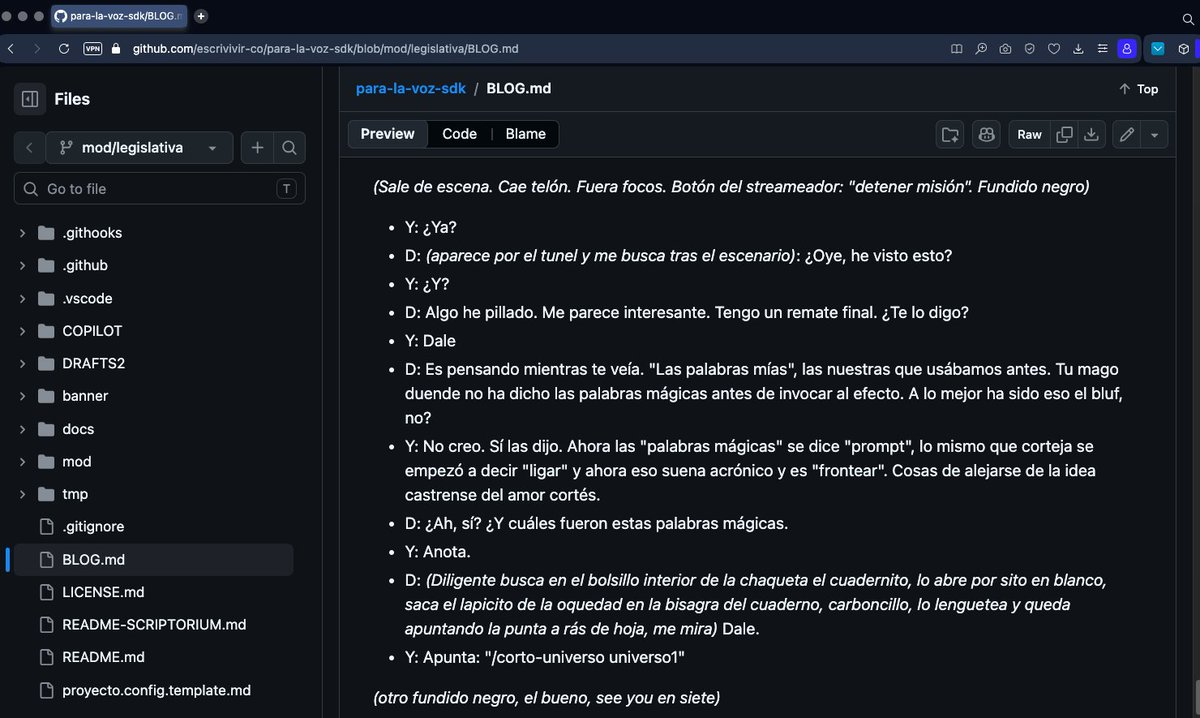Open more edit options dropdown arrow
Image resolution: width=1200 pixels, height=718 pixels.
click(1155, 134)
